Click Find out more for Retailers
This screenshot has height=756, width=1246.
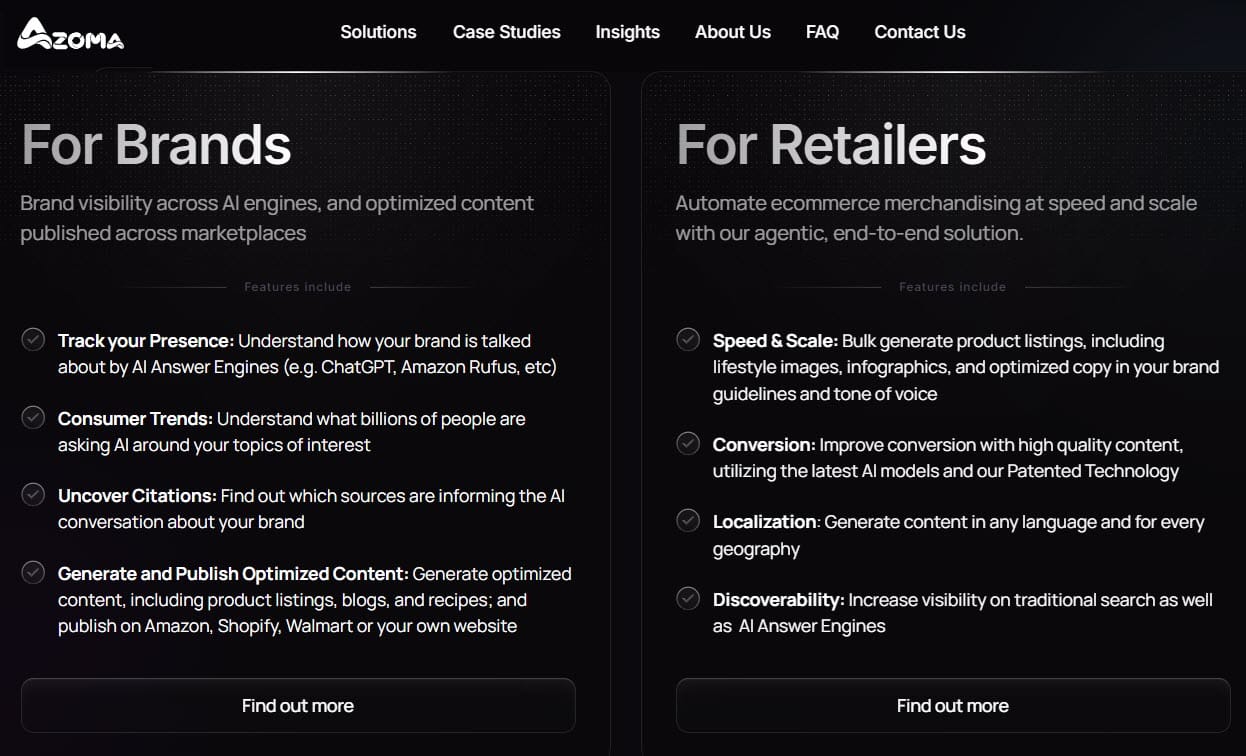click(x=952, y=706)
